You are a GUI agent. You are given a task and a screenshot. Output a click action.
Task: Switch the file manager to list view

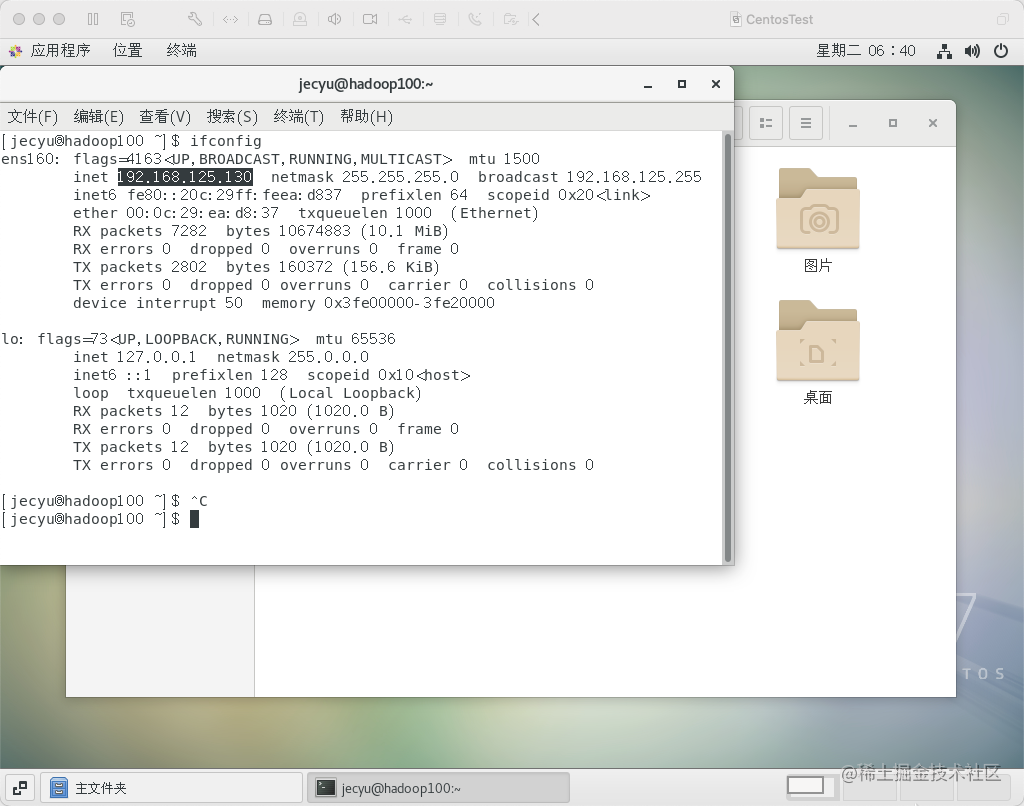coord(766,122)
